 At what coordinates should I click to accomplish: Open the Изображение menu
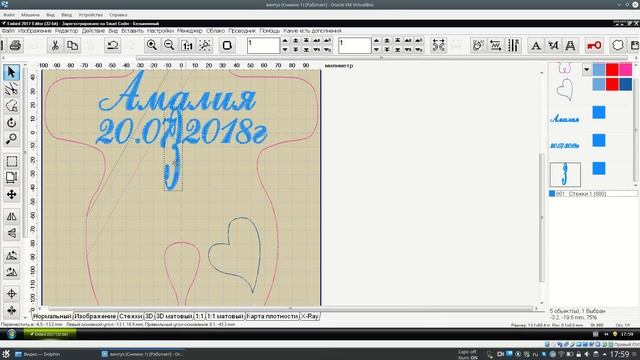click(35, 31)
